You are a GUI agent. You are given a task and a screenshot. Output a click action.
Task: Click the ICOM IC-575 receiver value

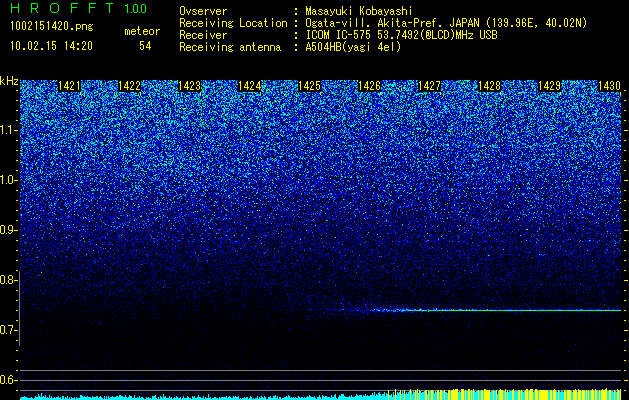[x=401, y=35]
